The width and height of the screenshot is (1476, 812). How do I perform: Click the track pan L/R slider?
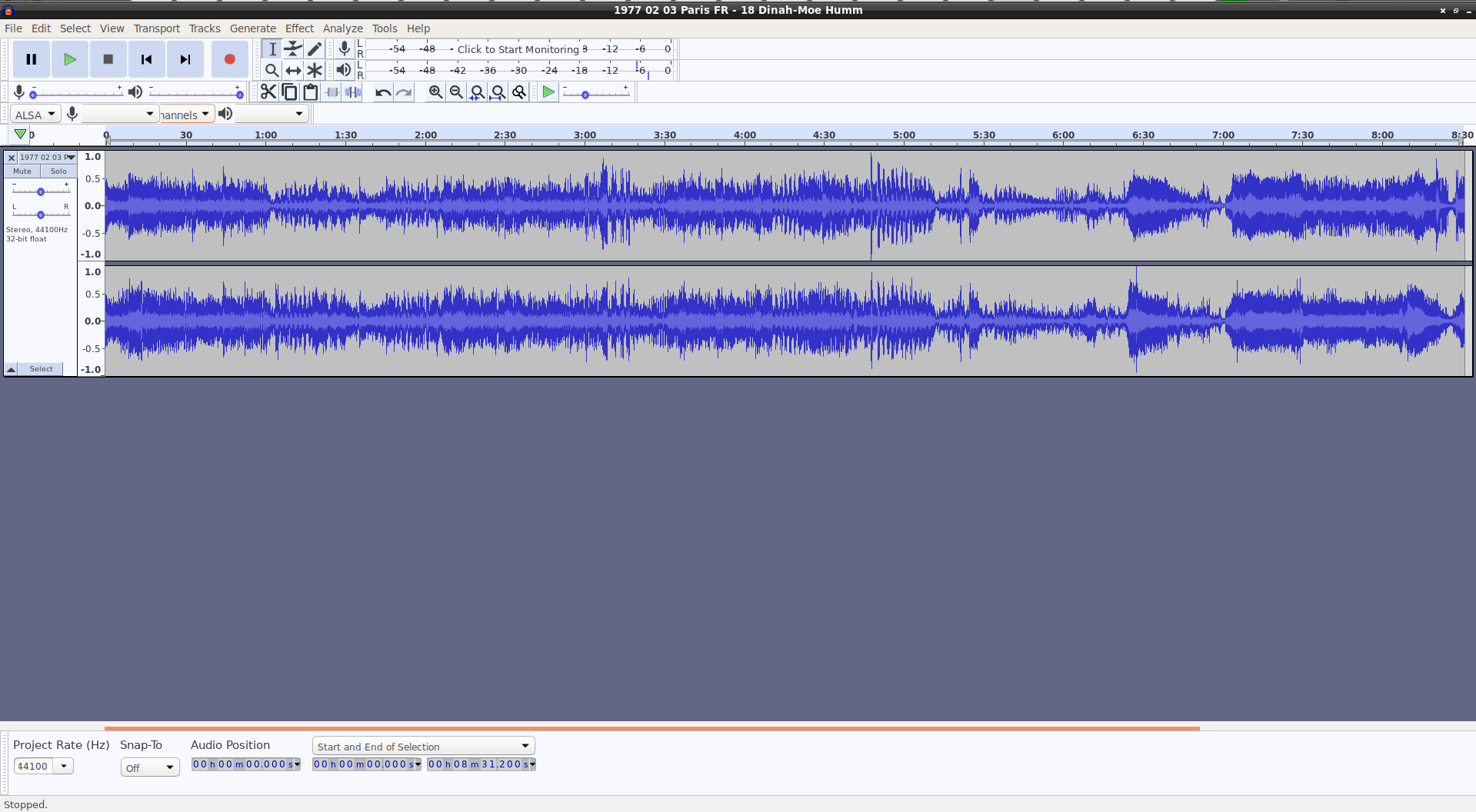click(x=41, y=213)
